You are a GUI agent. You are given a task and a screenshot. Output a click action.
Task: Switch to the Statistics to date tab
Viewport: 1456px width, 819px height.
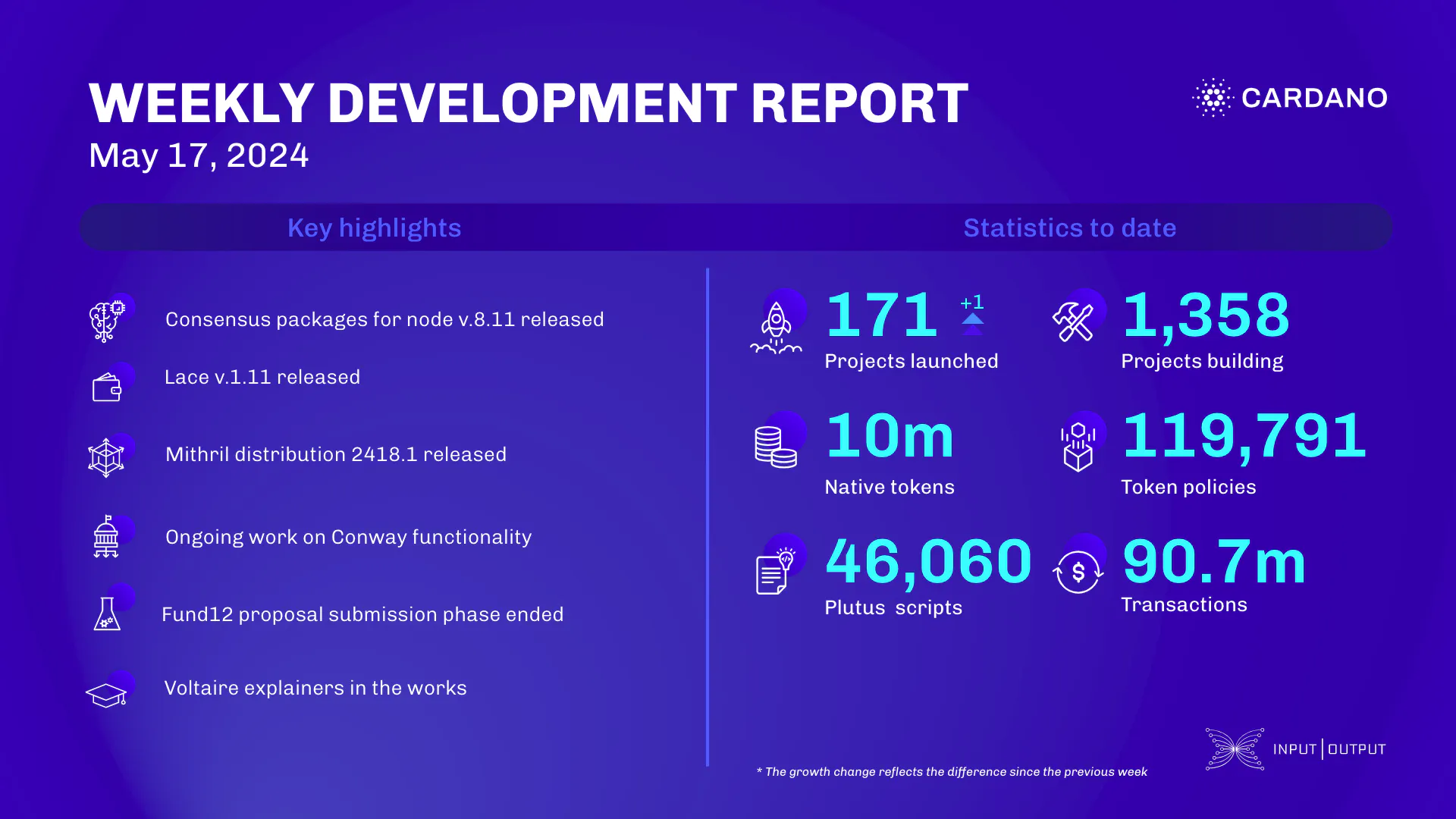[1069, 227]
